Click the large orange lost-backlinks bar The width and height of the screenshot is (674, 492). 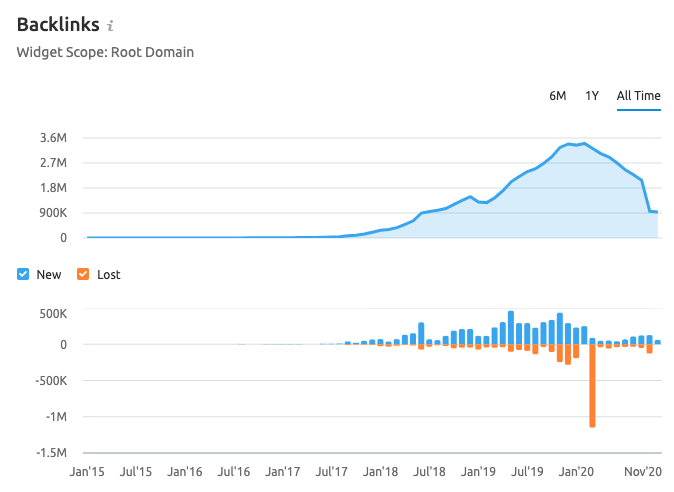tap(592, 385)
